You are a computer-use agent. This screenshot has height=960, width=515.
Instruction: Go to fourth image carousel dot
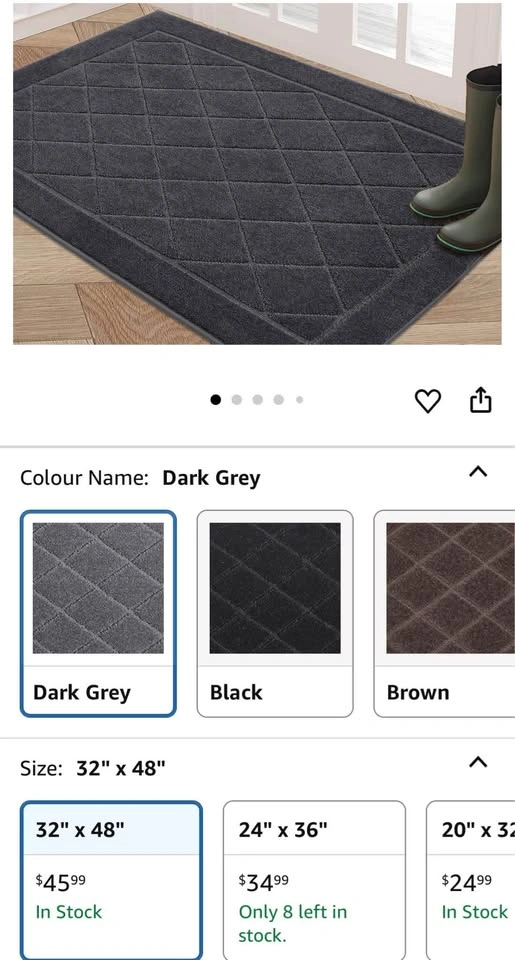pos(279,400)
